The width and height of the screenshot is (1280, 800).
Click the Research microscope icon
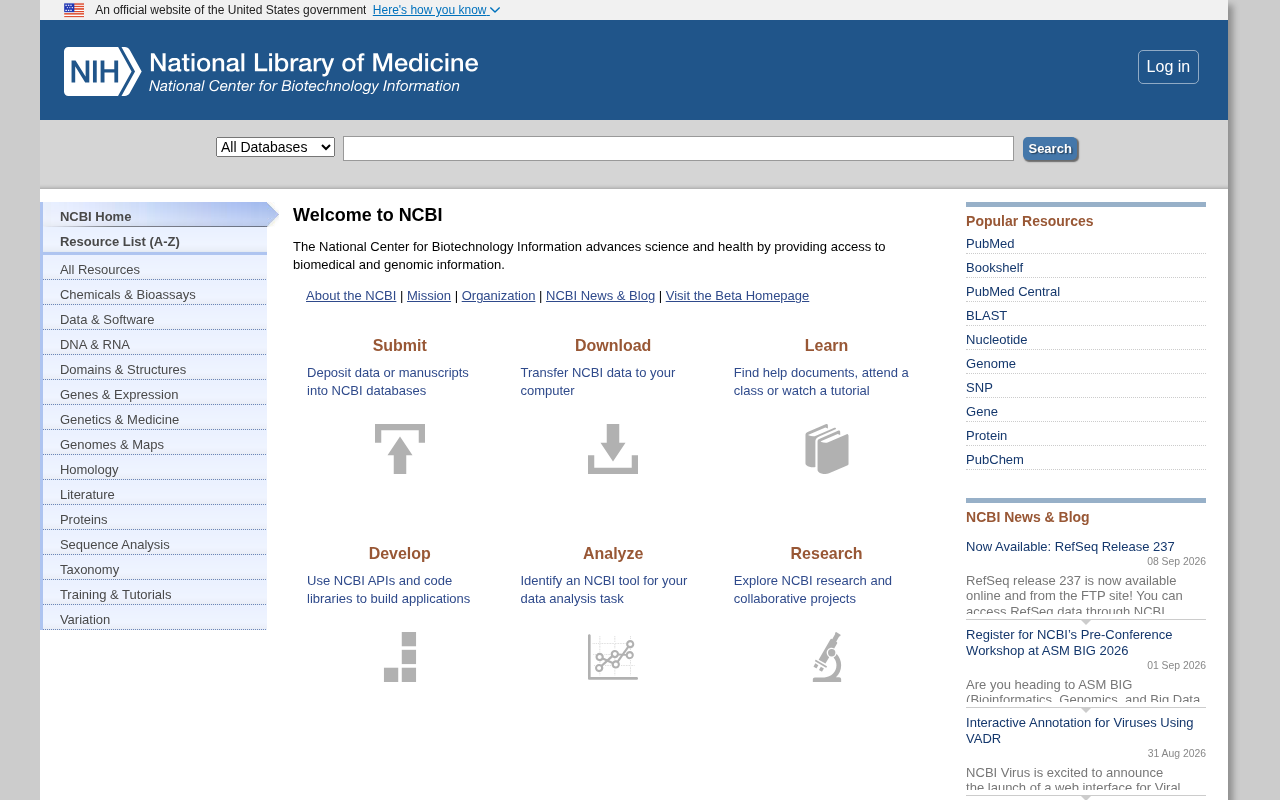(827, 657)
